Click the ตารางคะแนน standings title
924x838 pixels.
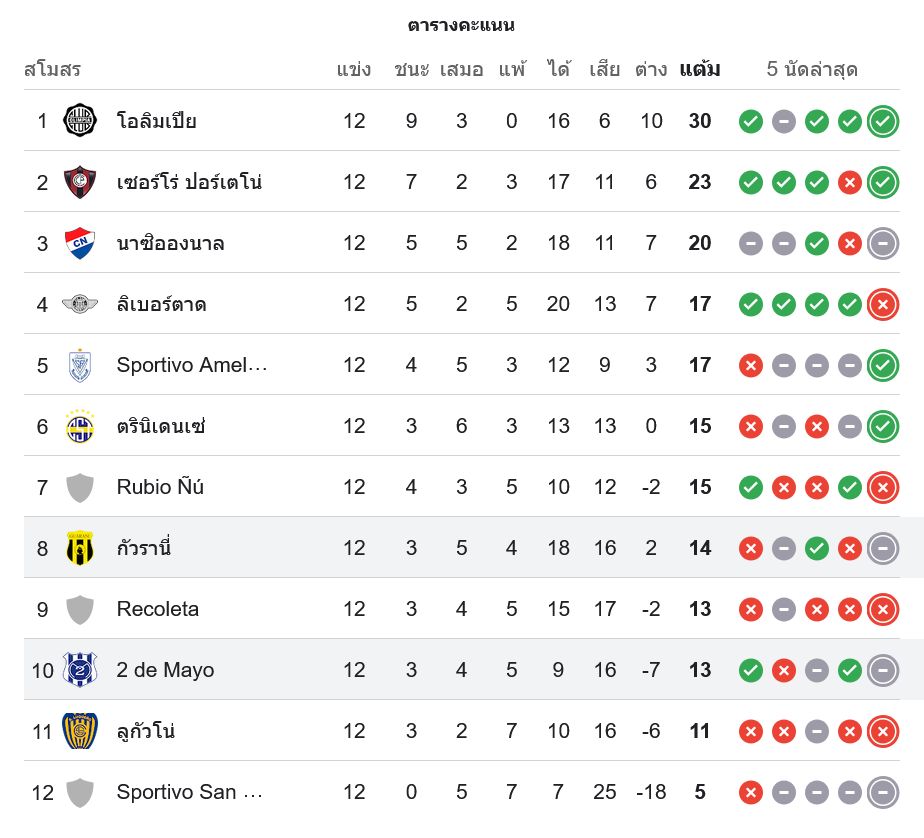[x=462, y=25]
